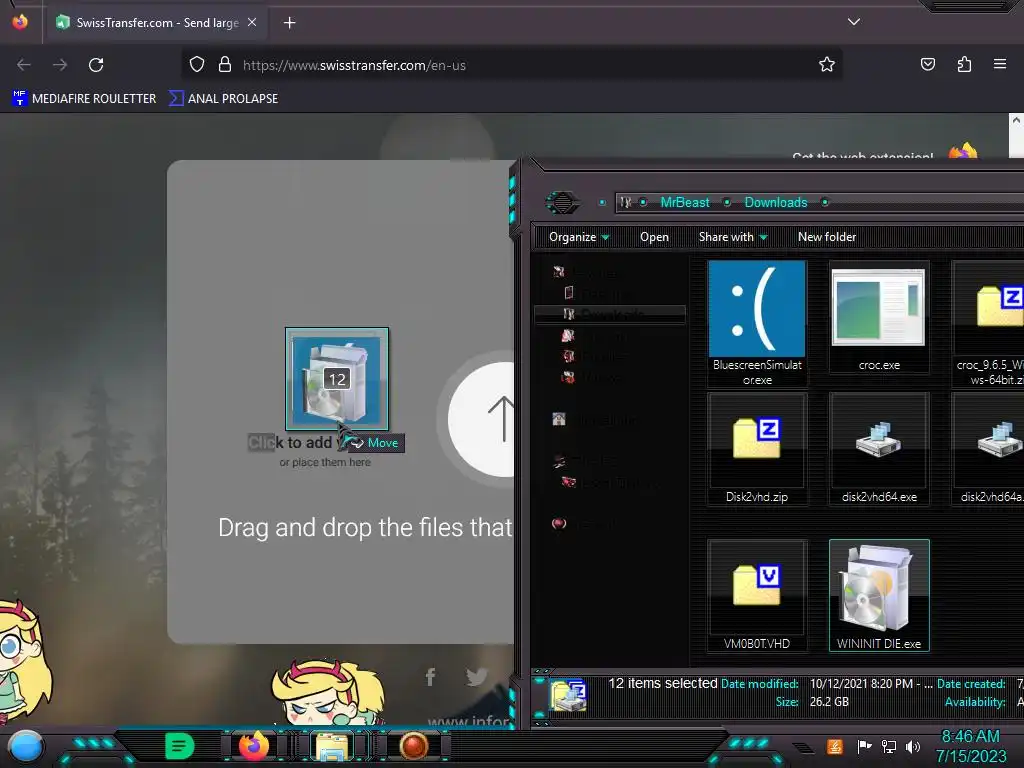Bookmark this page with the star icon
Screen dimensions: 1024x768
tap(827, 64)
